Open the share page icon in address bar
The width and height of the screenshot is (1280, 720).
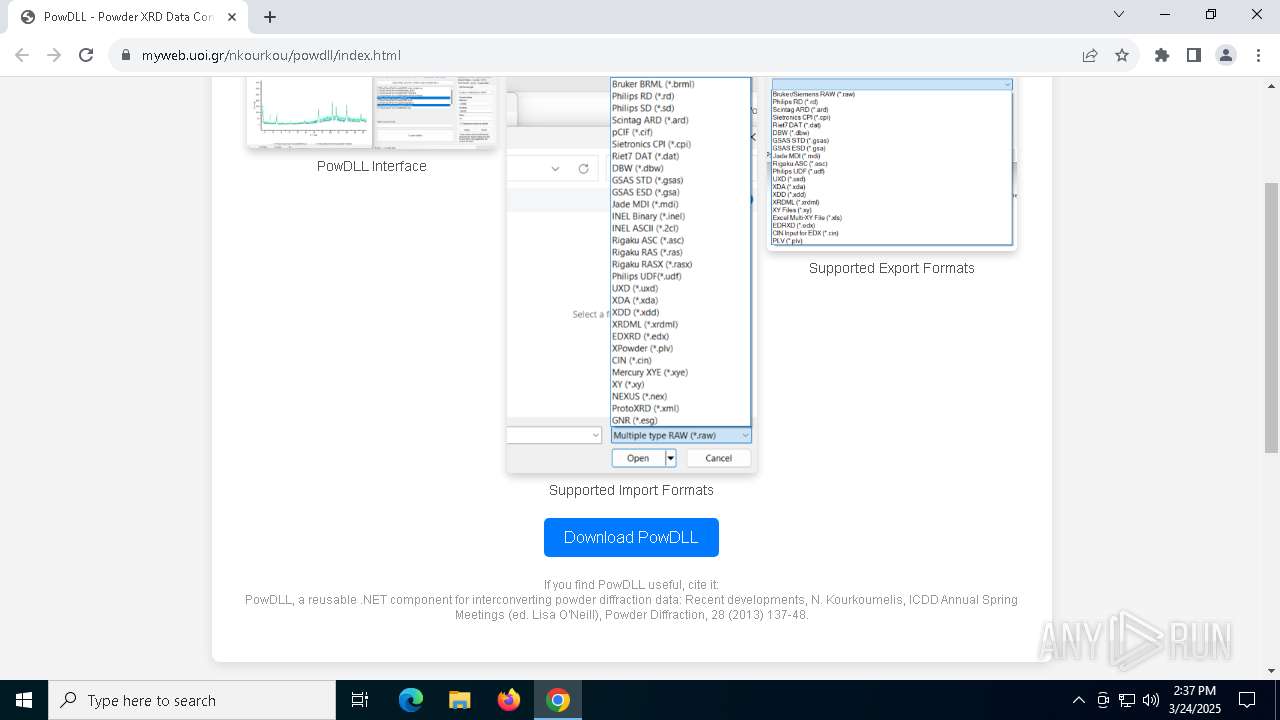(1090, 55)
